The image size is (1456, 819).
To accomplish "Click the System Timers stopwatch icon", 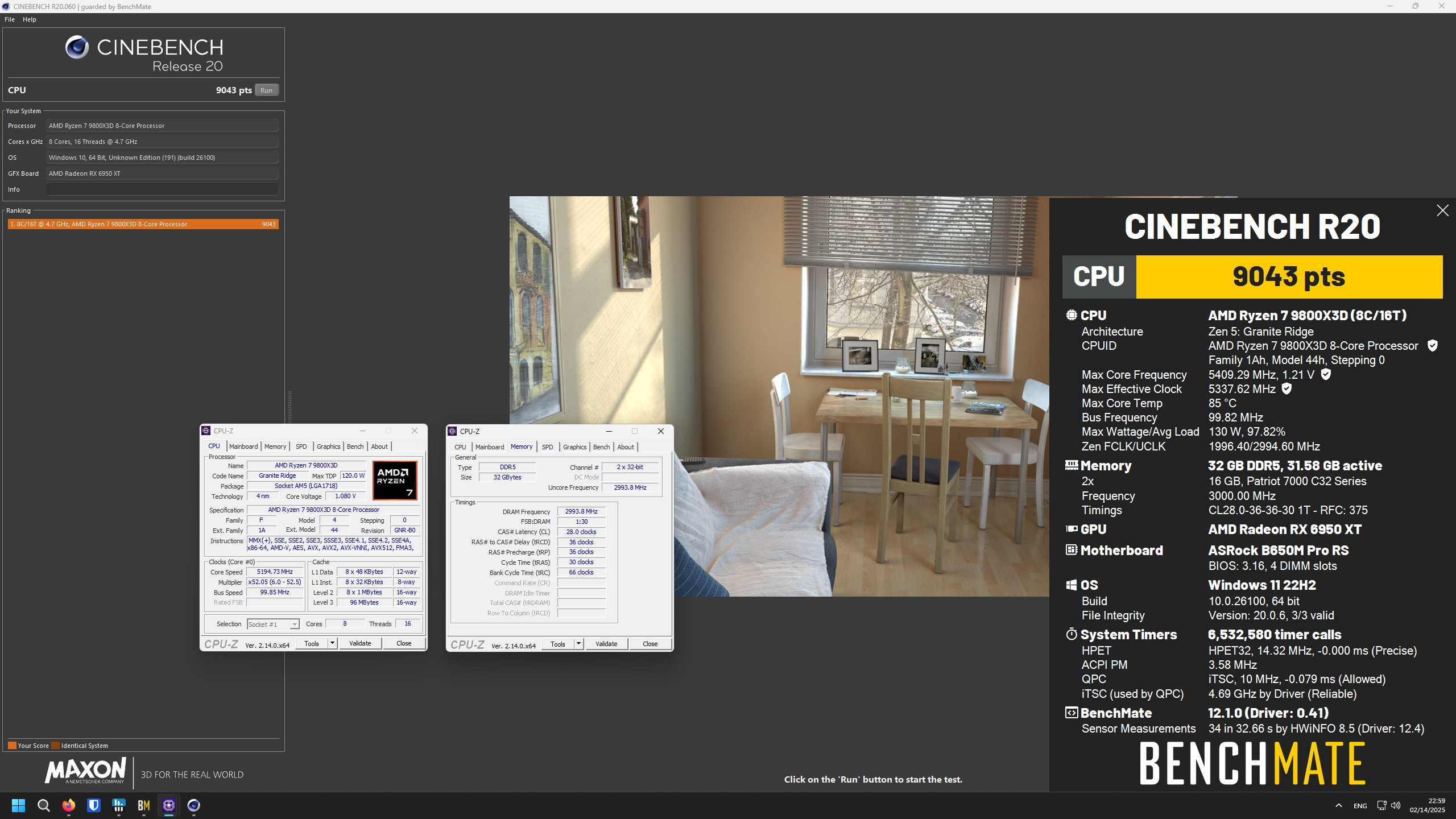I will point(1072,634).
